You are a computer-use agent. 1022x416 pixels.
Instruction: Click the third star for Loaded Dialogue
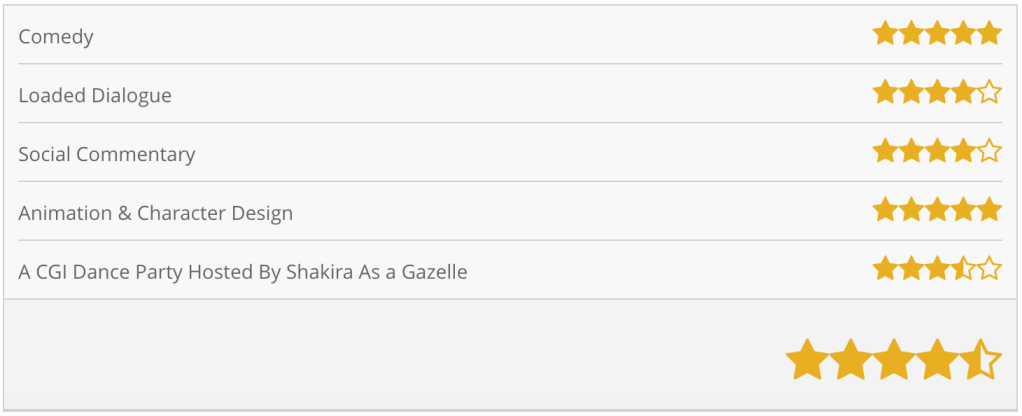pyautogui.click(x=937, y=93)
